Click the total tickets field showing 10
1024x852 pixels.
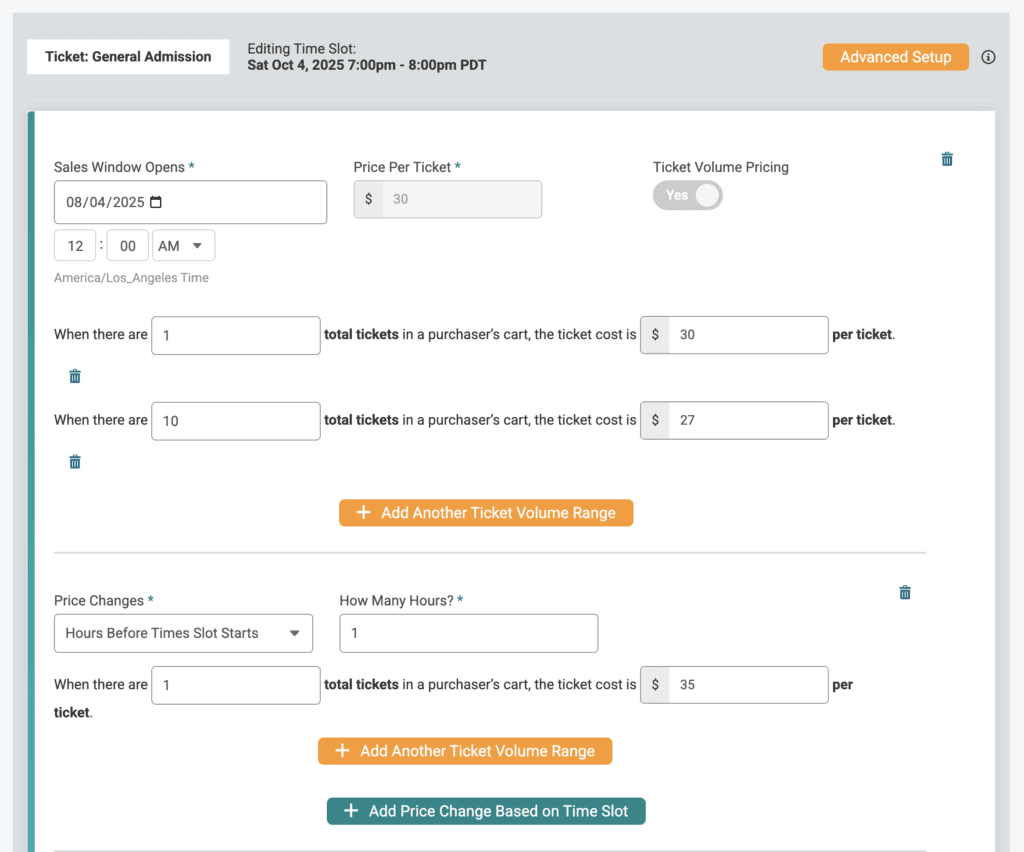(x=236, y=420)
